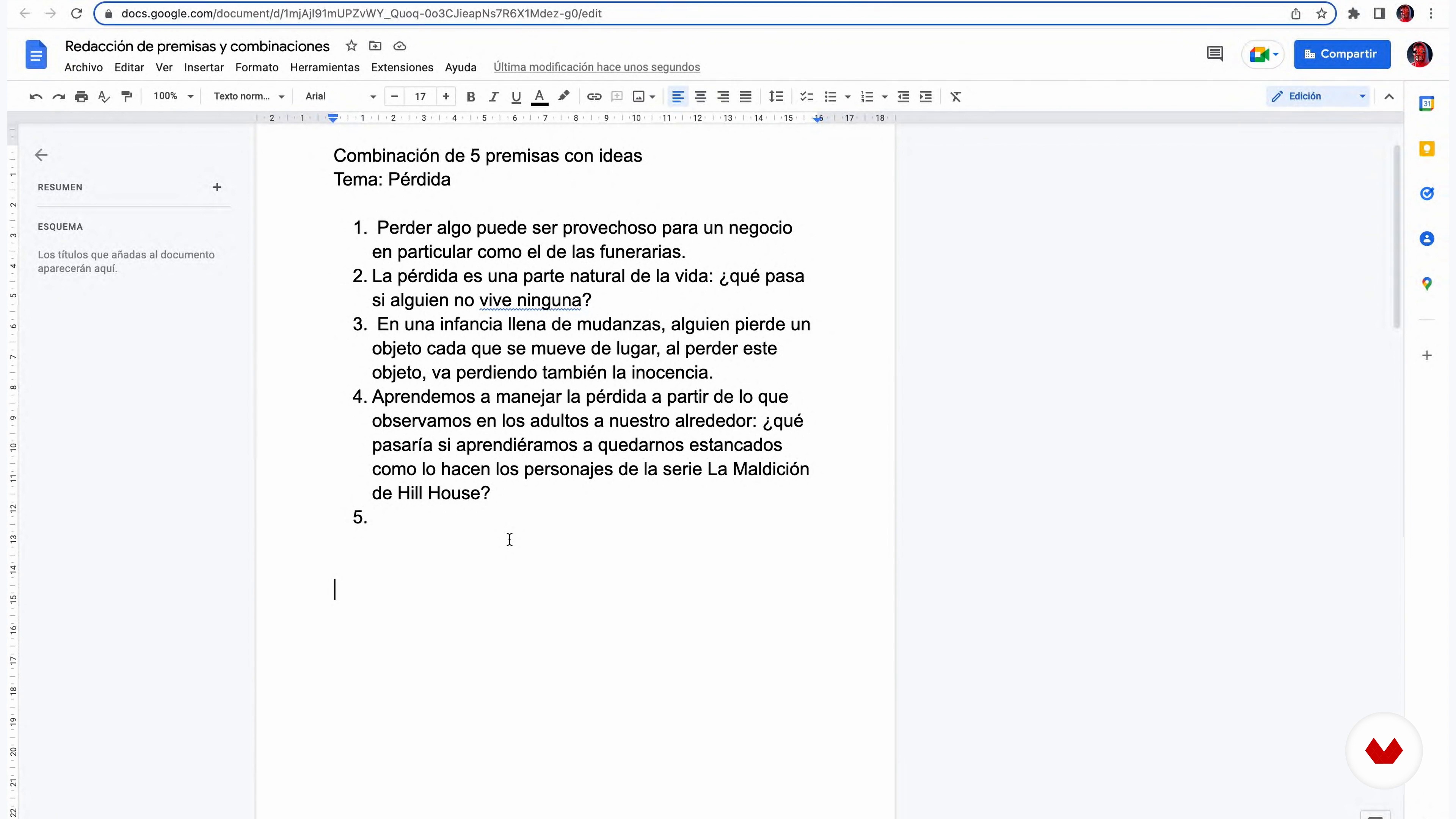Toggle italic formatting
The width and height of the screenshot is (1456, 819).
[x=493, y=97]
